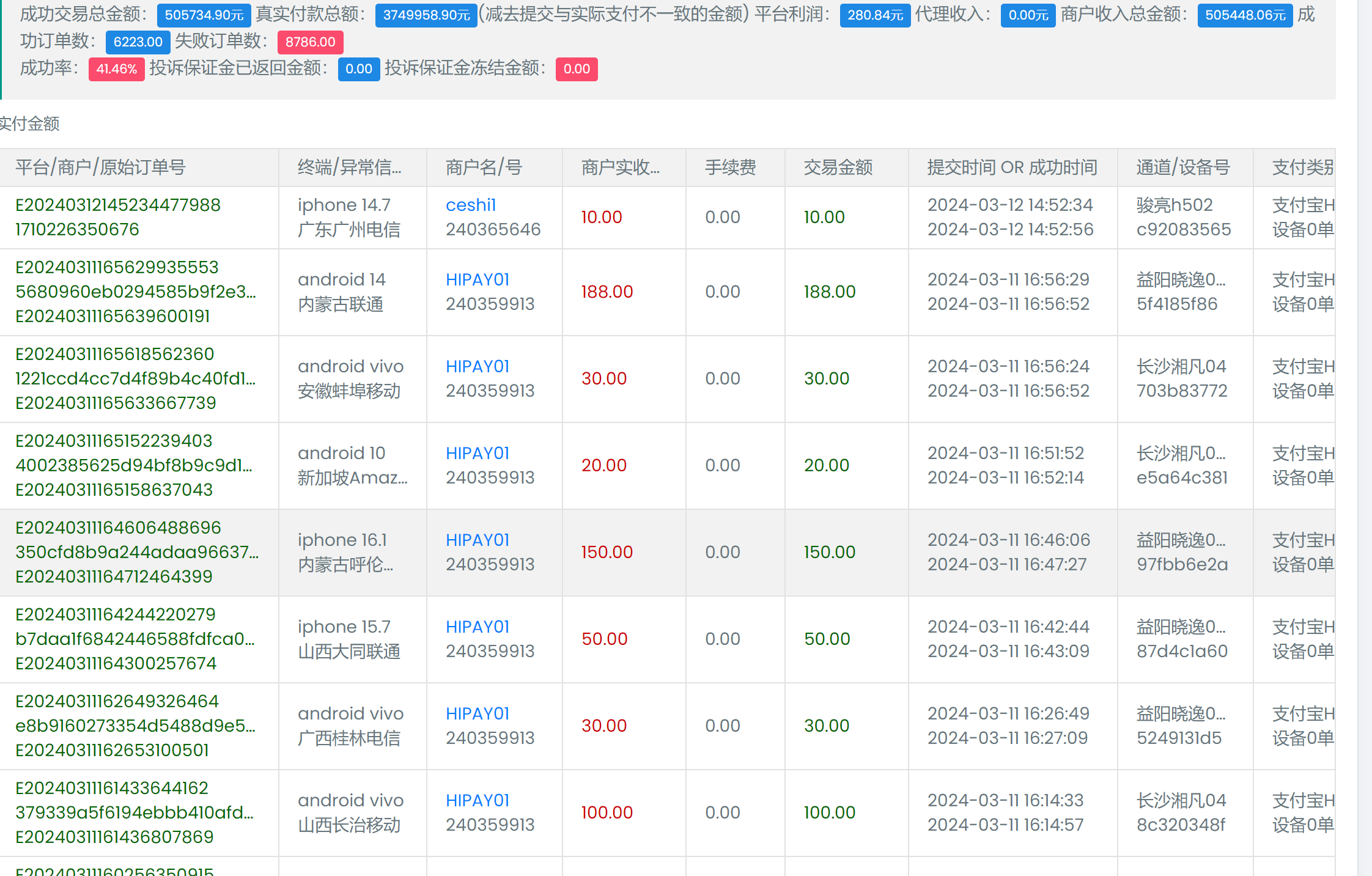Click the 505734.90元 success total badge
This screenshot has height=876, width=1372.
204,15
